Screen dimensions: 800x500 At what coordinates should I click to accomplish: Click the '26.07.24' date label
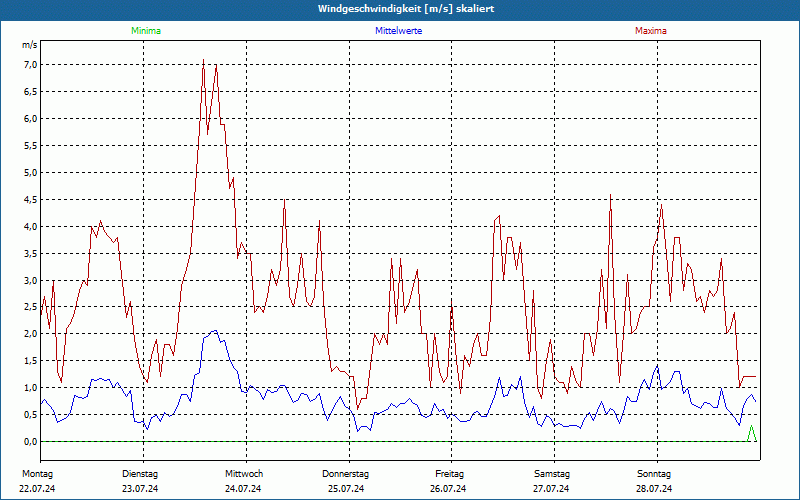[448, 489]
